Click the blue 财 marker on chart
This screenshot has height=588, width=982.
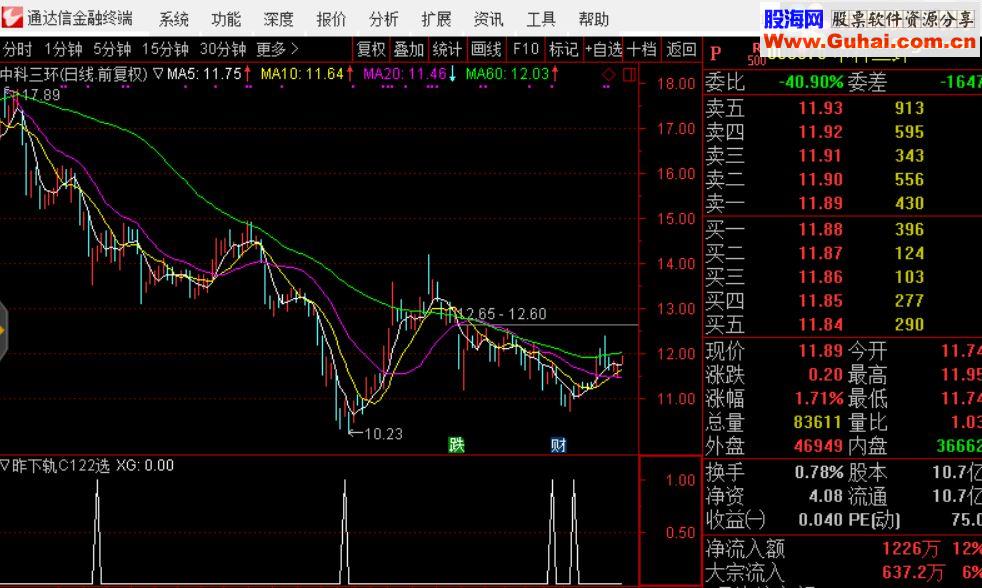pyautogui.click(x=558, y=445)
